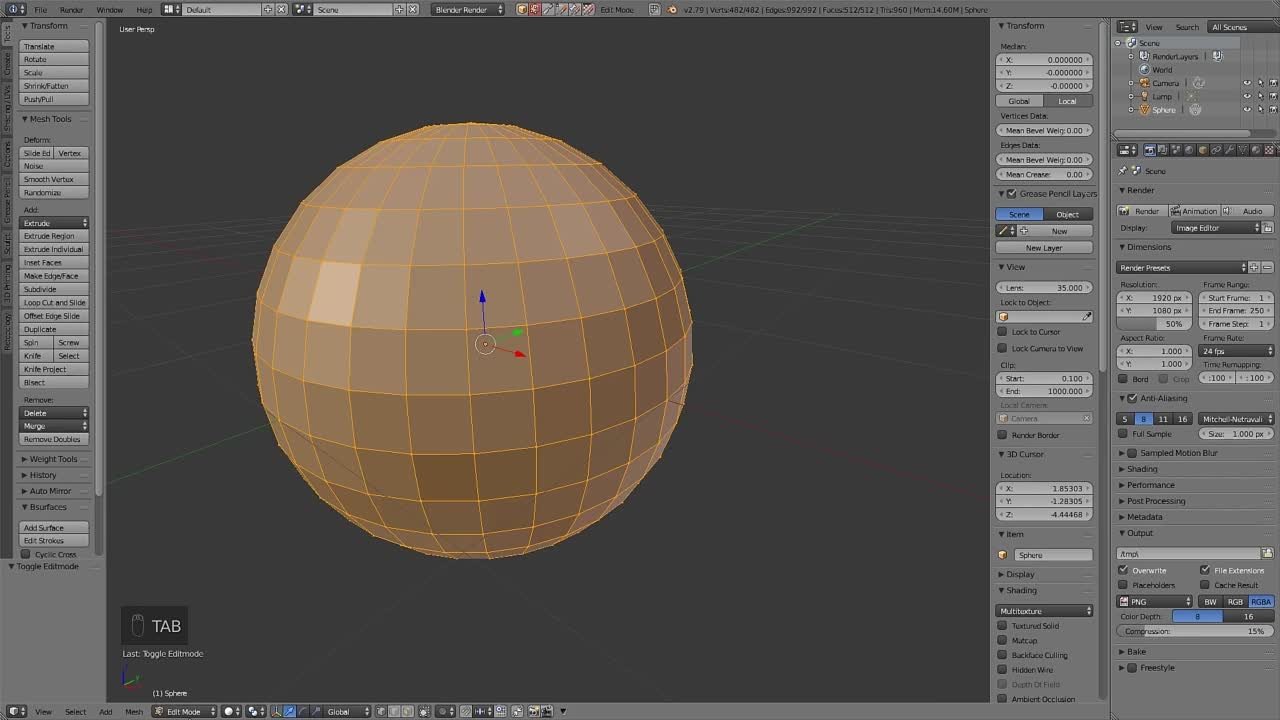The image size is (1280, 720).
Task: Click the Animation render button
Action: point(1197,209)
